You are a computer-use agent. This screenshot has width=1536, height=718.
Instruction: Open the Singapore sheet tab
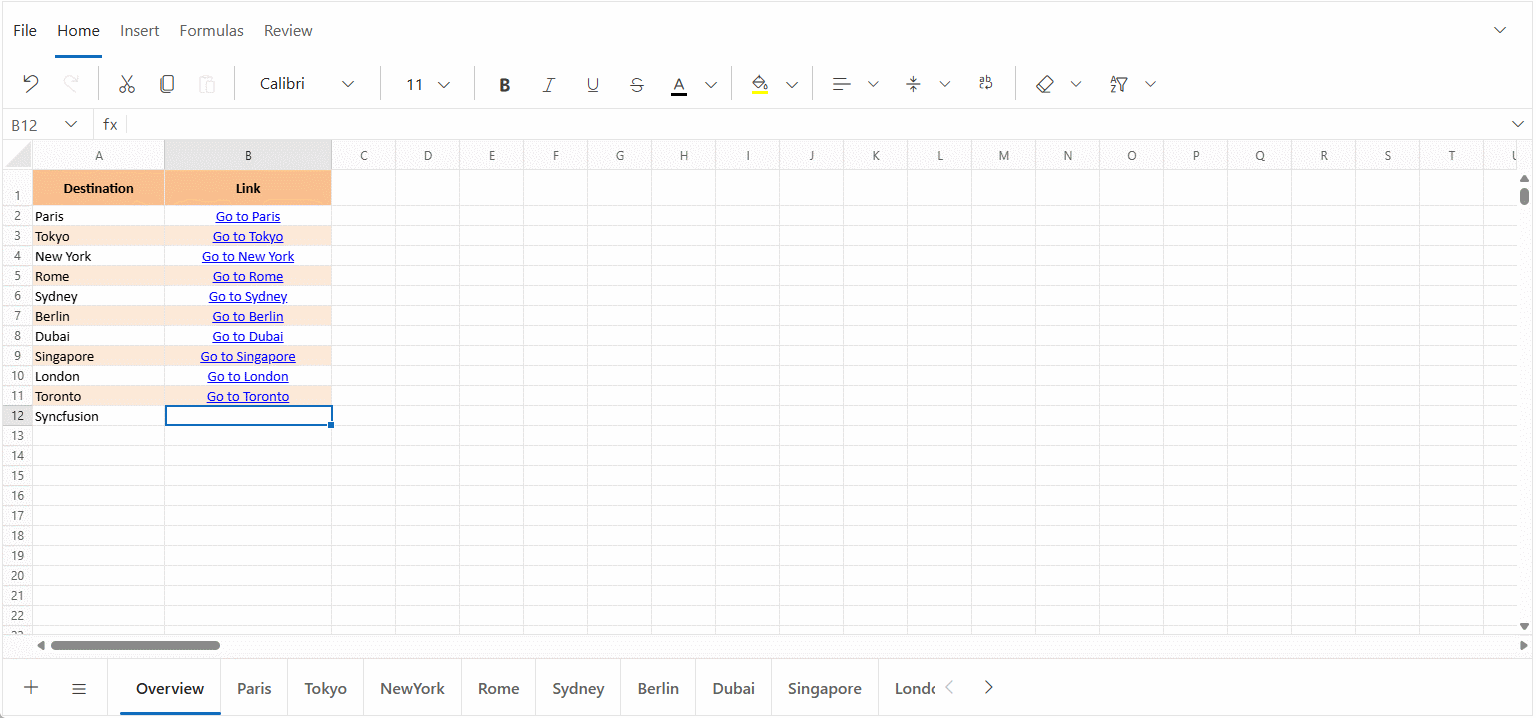coord(825,688)
